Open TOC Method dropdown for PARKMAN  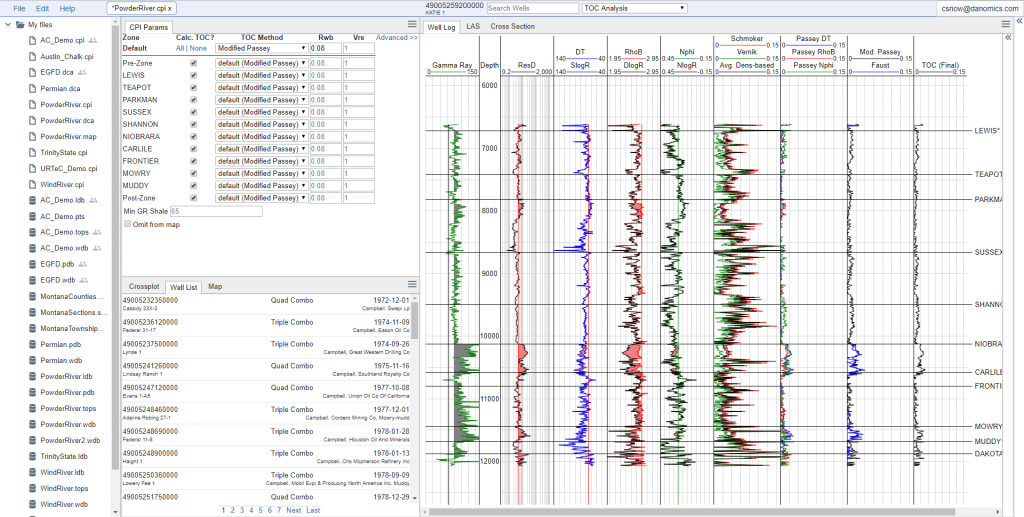262,100
